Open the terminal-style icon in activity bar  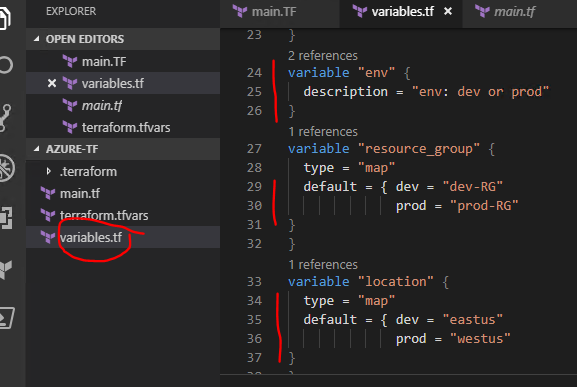7,318
